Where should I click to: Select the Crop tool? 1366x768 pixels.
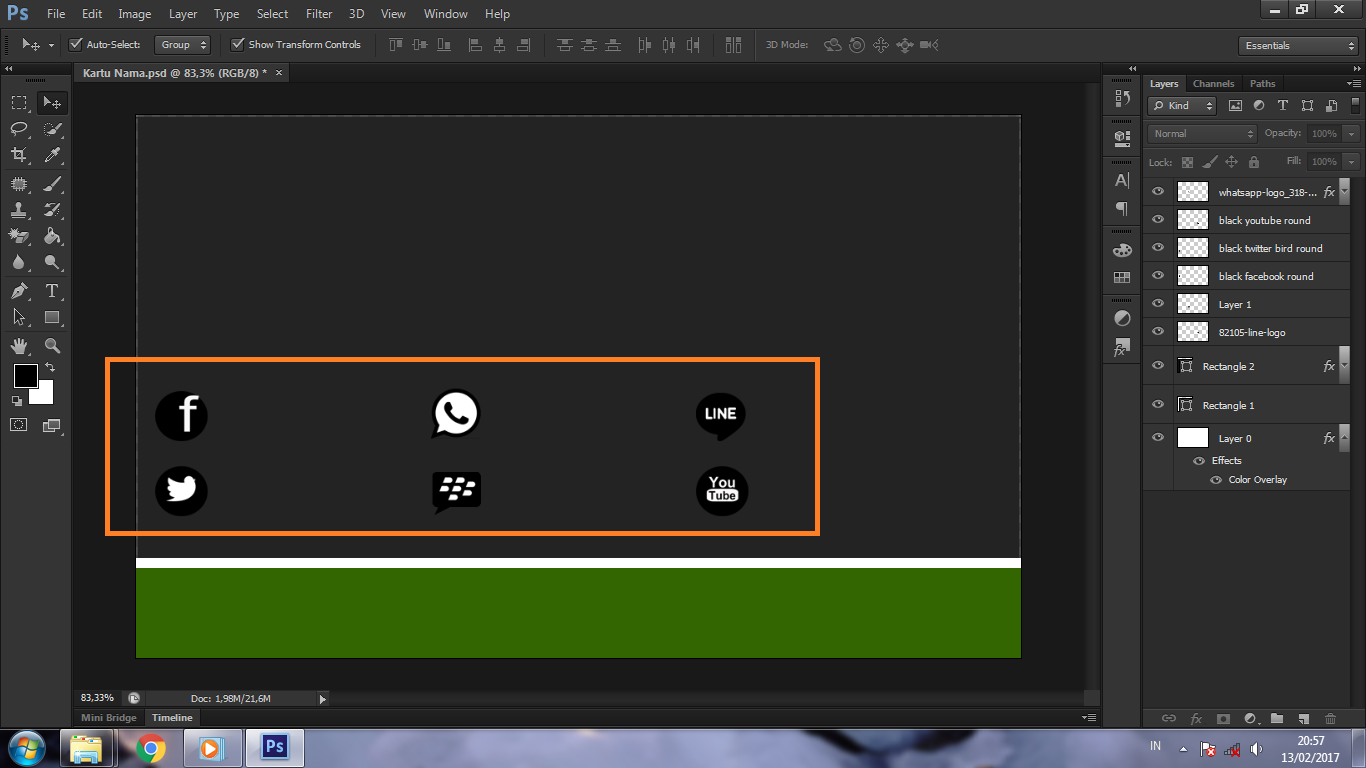[x=19, y=154]
